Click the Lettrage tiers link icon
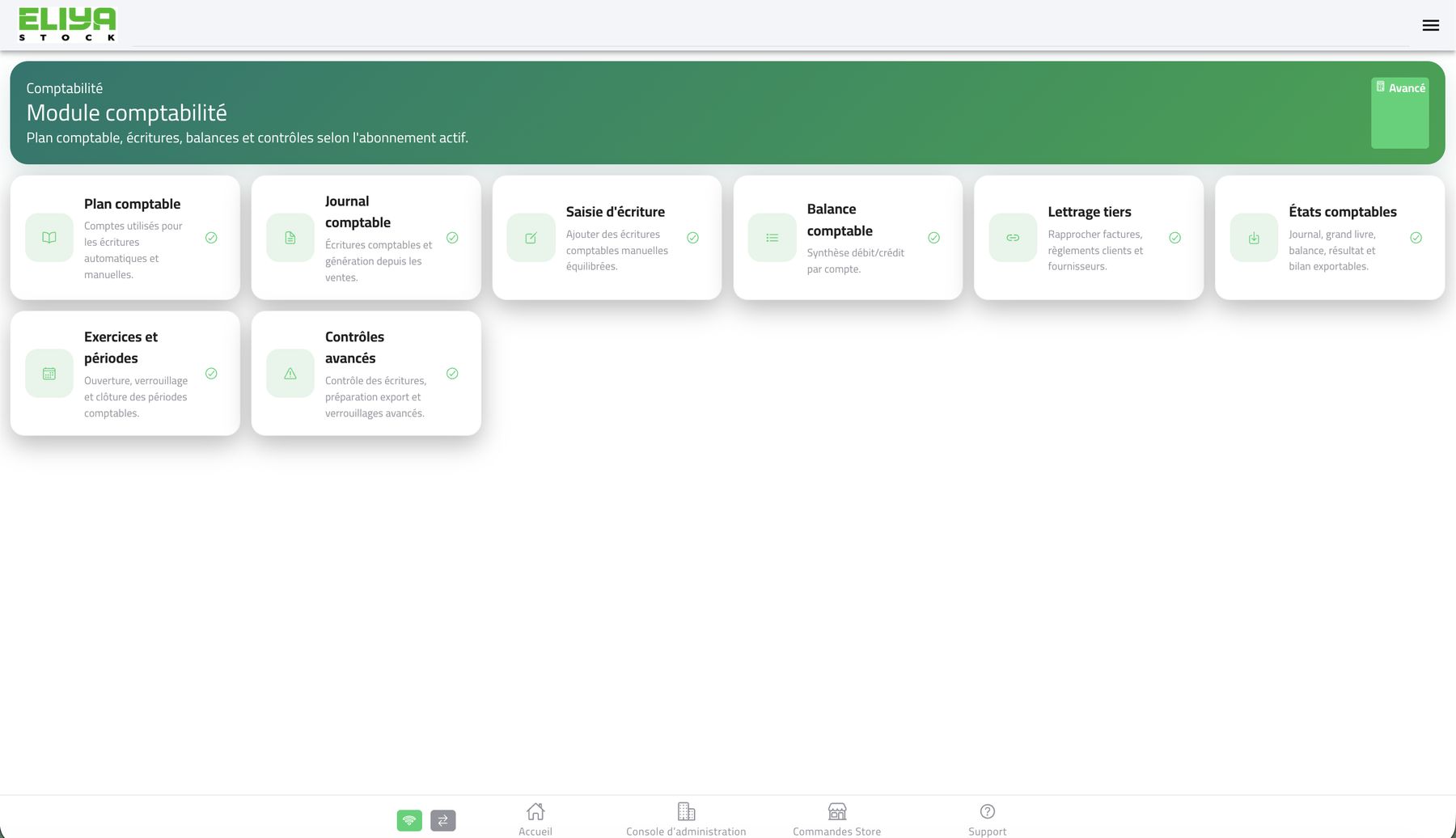1456x838 pixels. 1013,238
